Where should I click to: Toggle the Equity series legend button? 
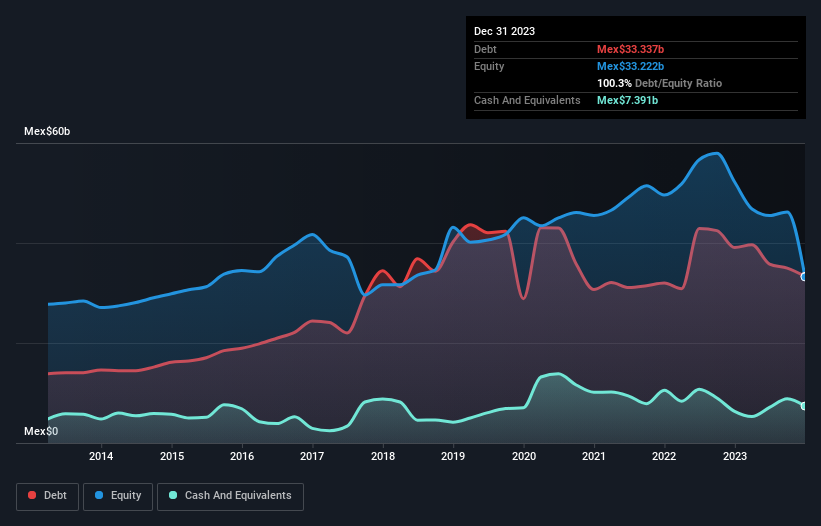point(118,496)
